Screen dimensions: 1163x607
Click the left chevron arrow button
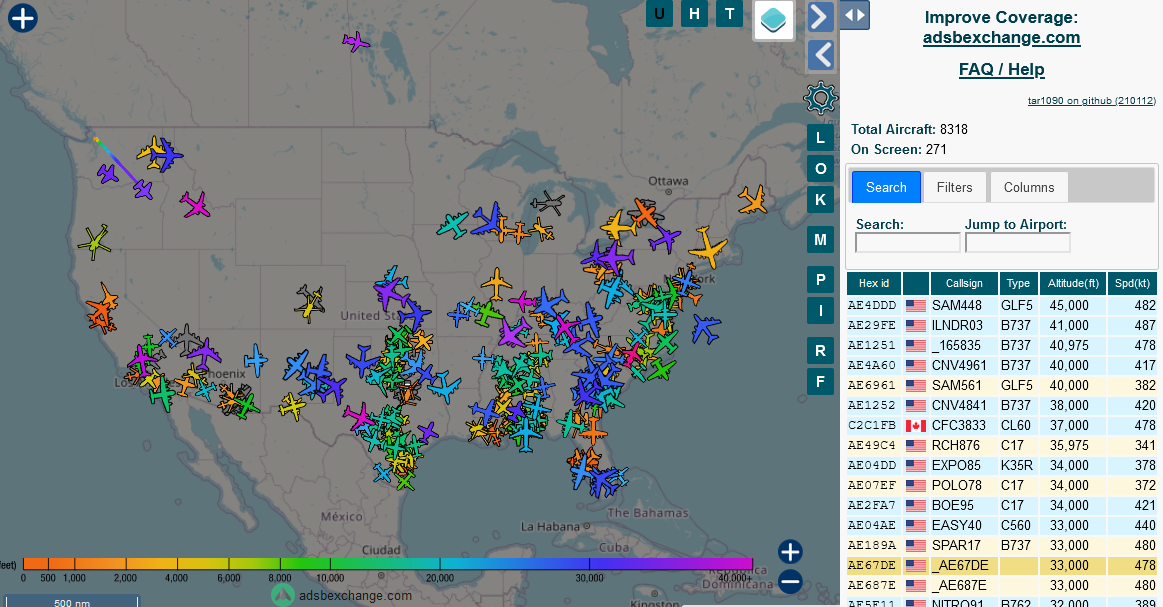click(x=820, y=55)
